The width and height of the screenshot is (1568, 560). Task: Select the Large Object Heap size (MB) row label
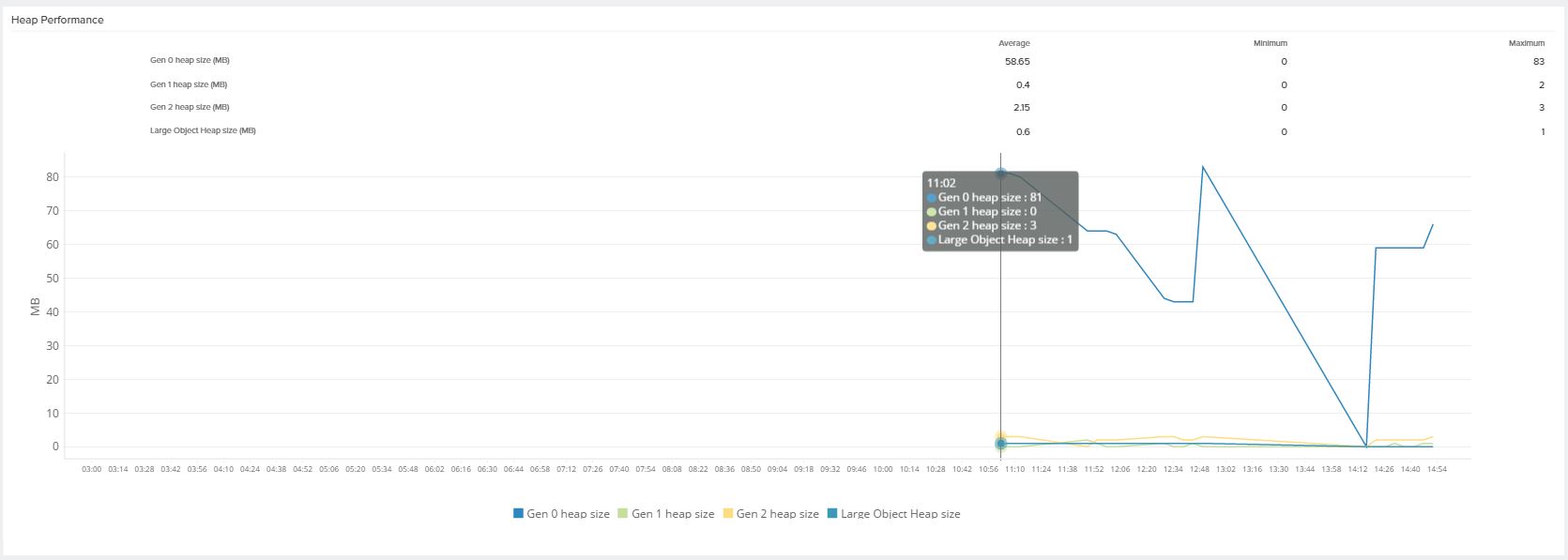click(203, 130)
